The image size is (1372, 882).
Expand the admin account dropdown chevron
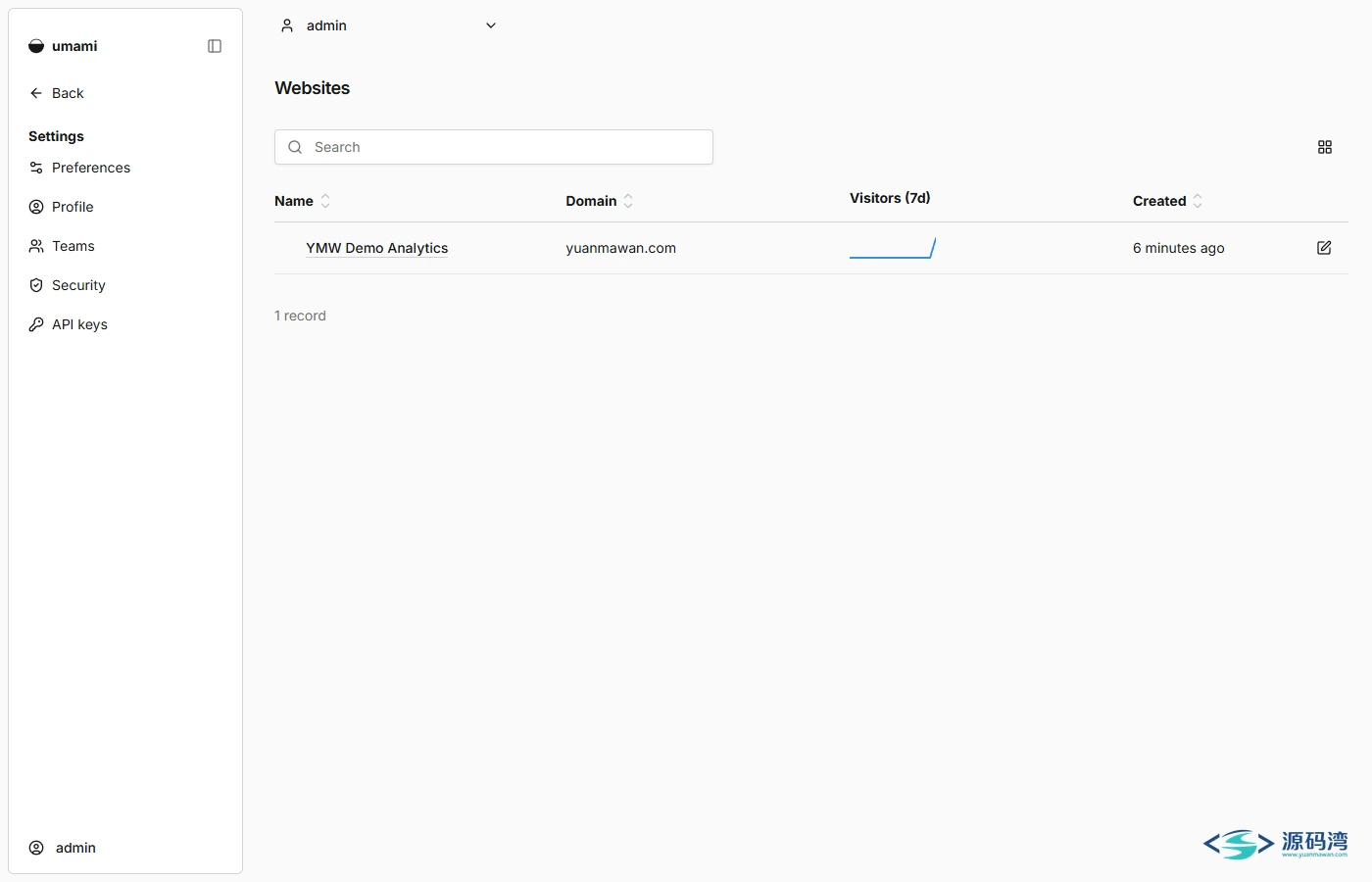point(491,25)
